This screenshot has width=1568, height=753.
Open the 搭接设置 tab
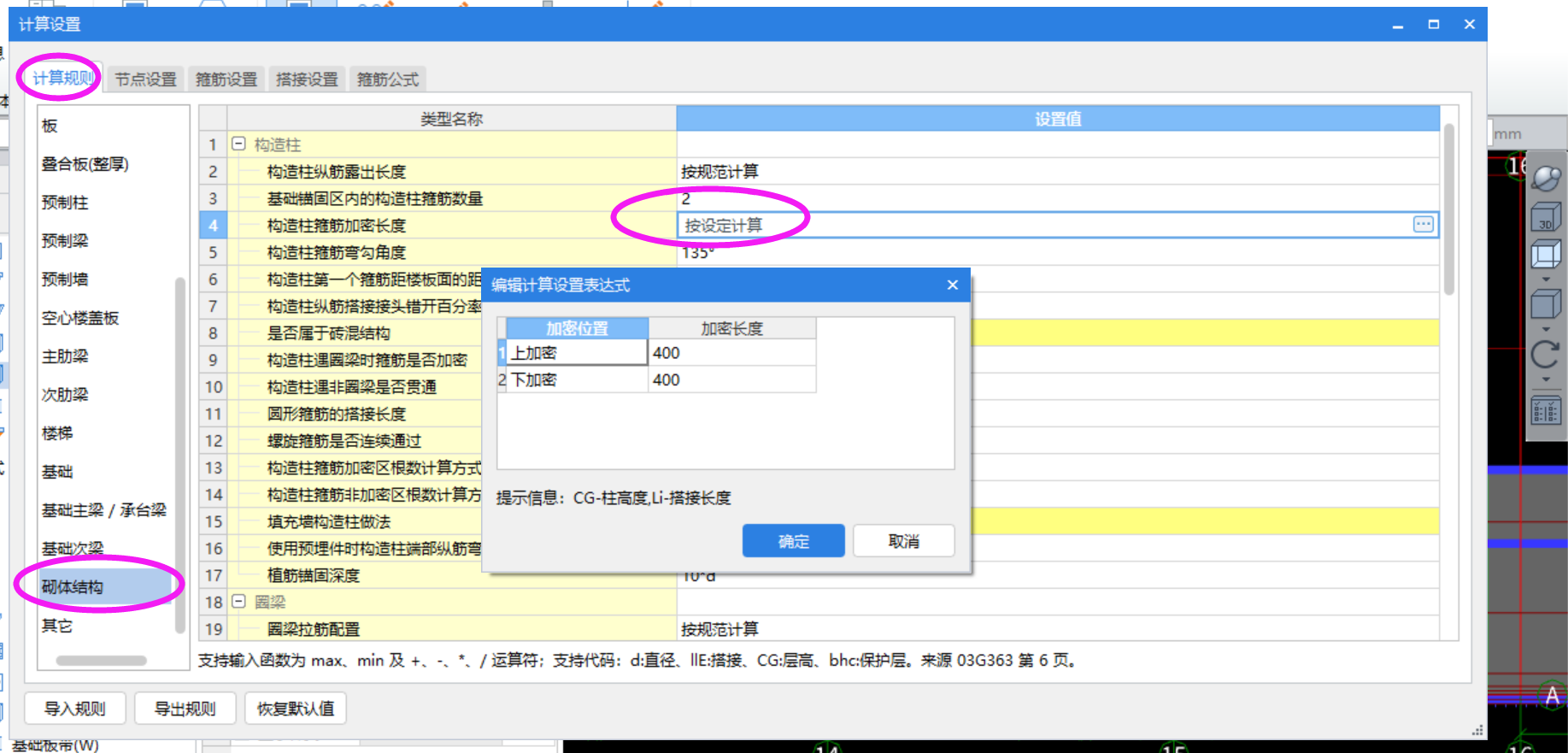point(307,79)
